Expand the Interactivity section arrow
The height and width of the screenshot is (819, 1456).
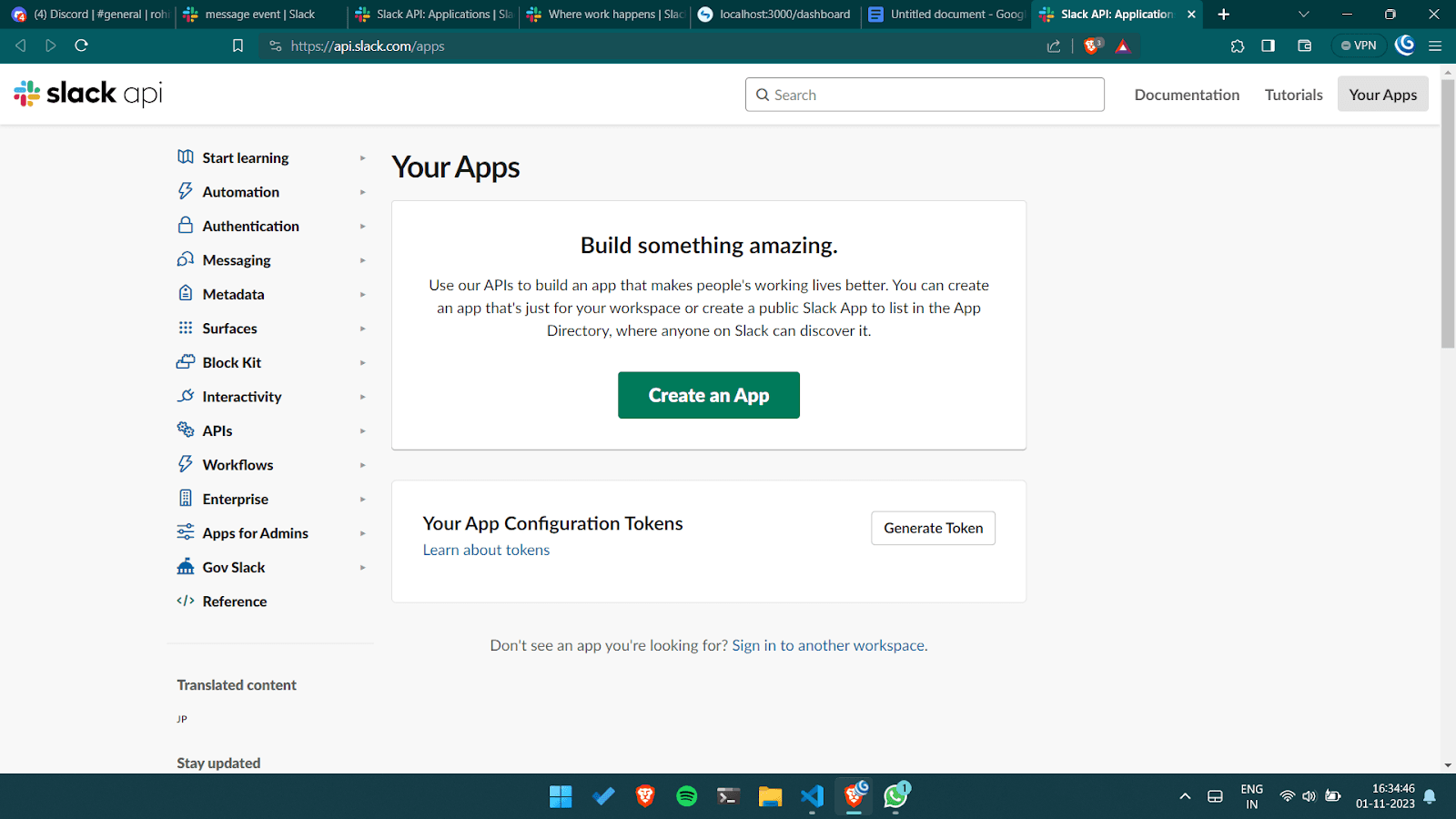pyautogui.click(x=362, y=397)
